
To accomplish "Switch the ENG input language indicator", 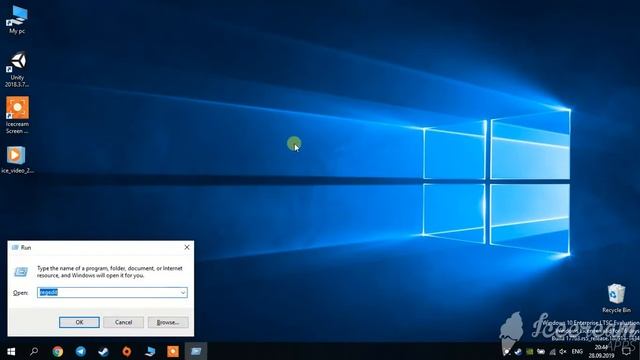I will [577, 351].
